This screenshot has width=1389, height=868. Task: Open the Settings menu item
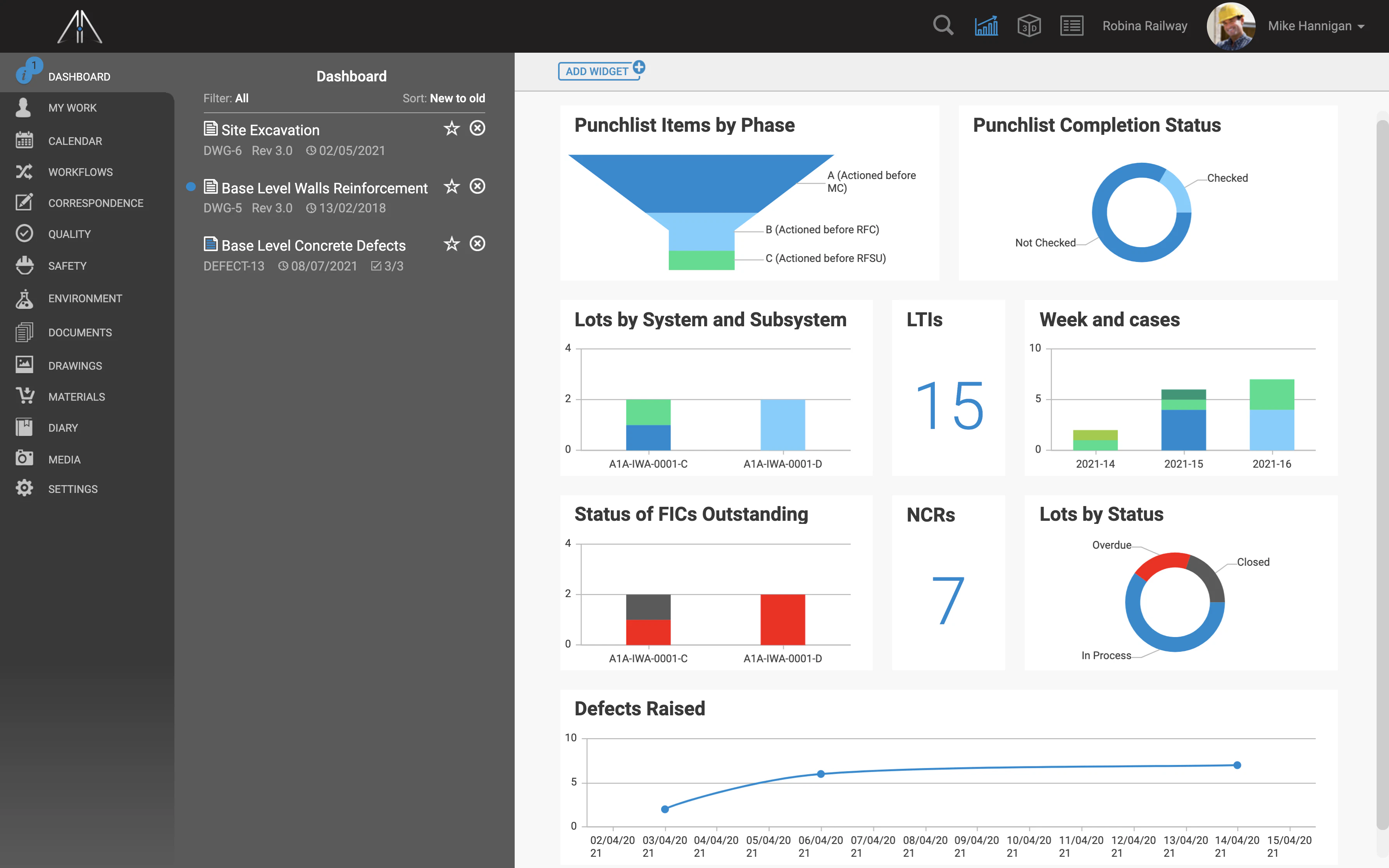pos(73,489)
